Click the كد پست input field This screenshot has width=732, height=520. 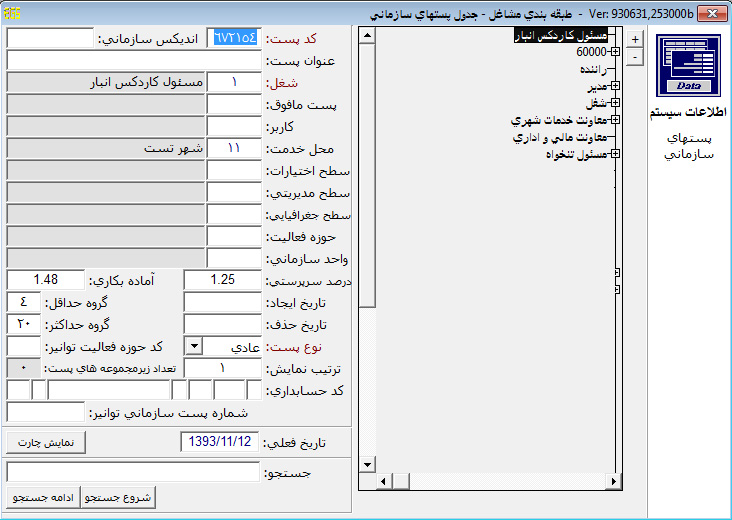234,38
